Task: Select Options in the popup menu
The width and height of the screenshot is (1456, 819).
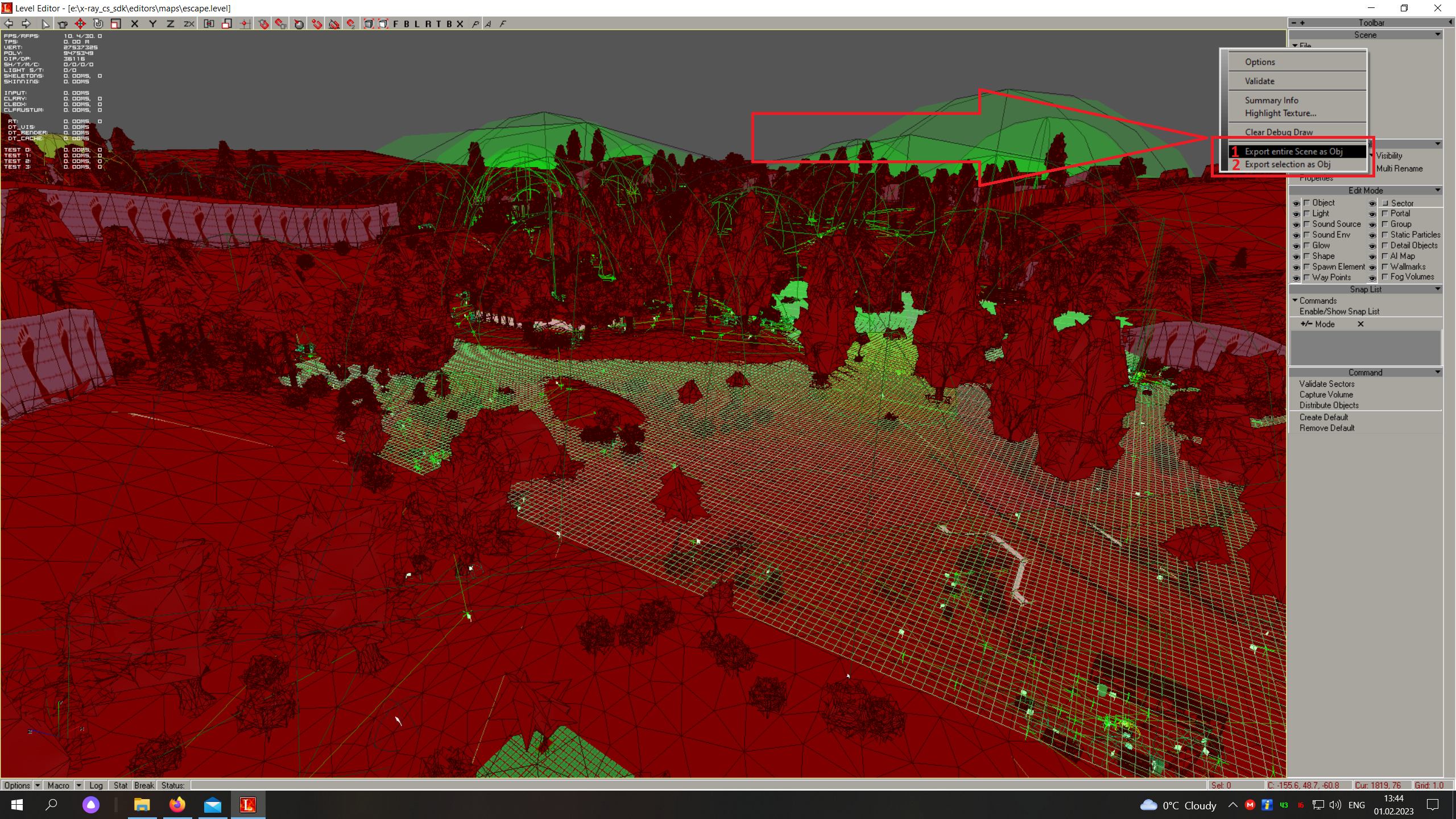Action: click(x=1297, y=62)
